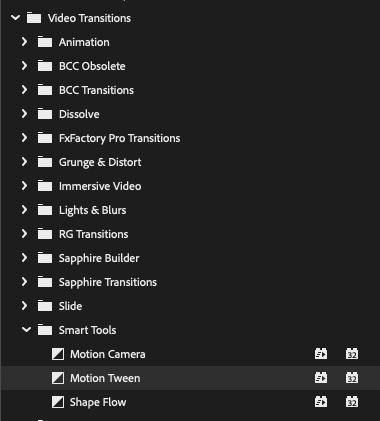Image resolution: width=380 pixels, height=421 pixels.
Task: Expand the Immersive Video folder chevron
Action: click(24, 186)
